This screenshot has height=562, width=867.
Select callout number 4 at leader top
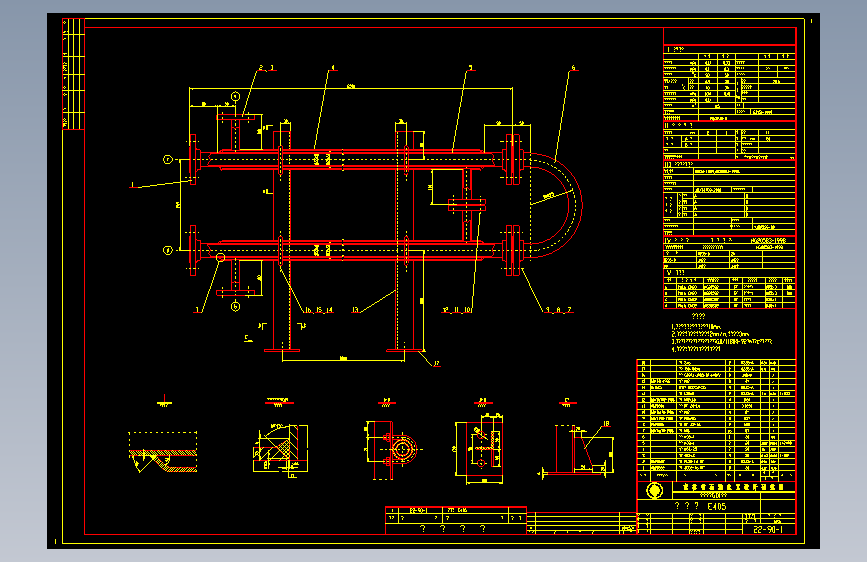[333, 68]
